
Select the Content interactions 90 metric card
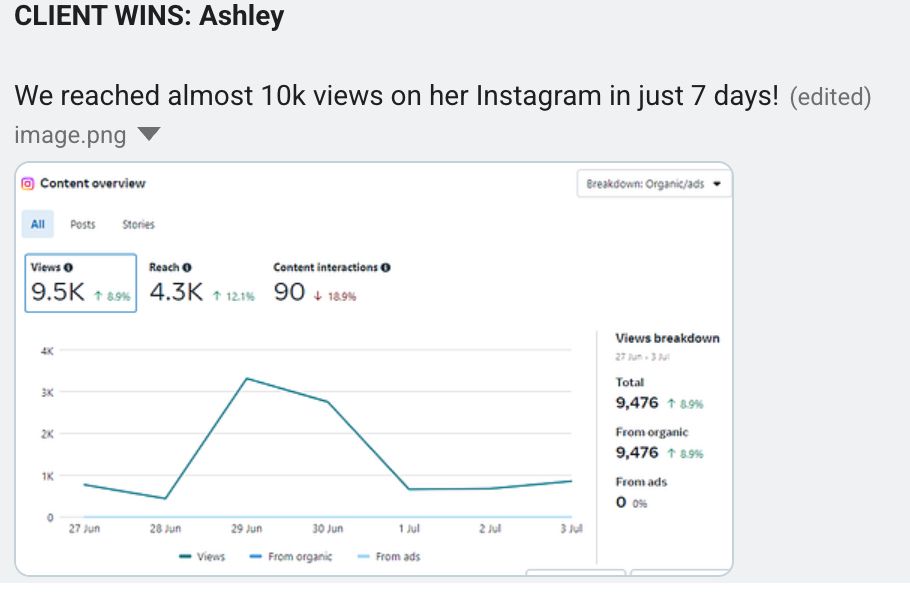330,283
